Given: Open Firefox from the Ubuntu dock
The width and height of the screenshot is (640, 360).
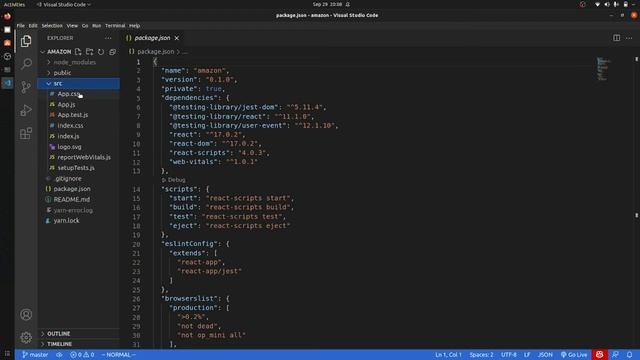Looking at the screenshot, I should point(7,17).
